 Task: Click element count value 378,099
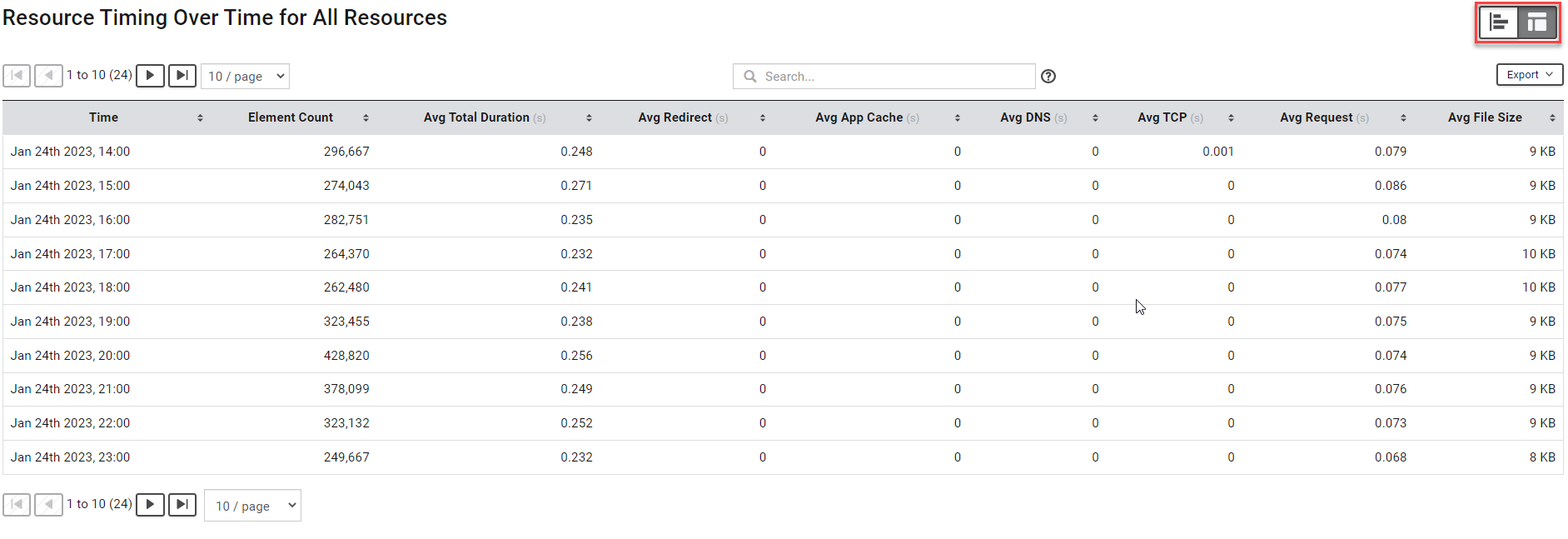coord(346,389)
